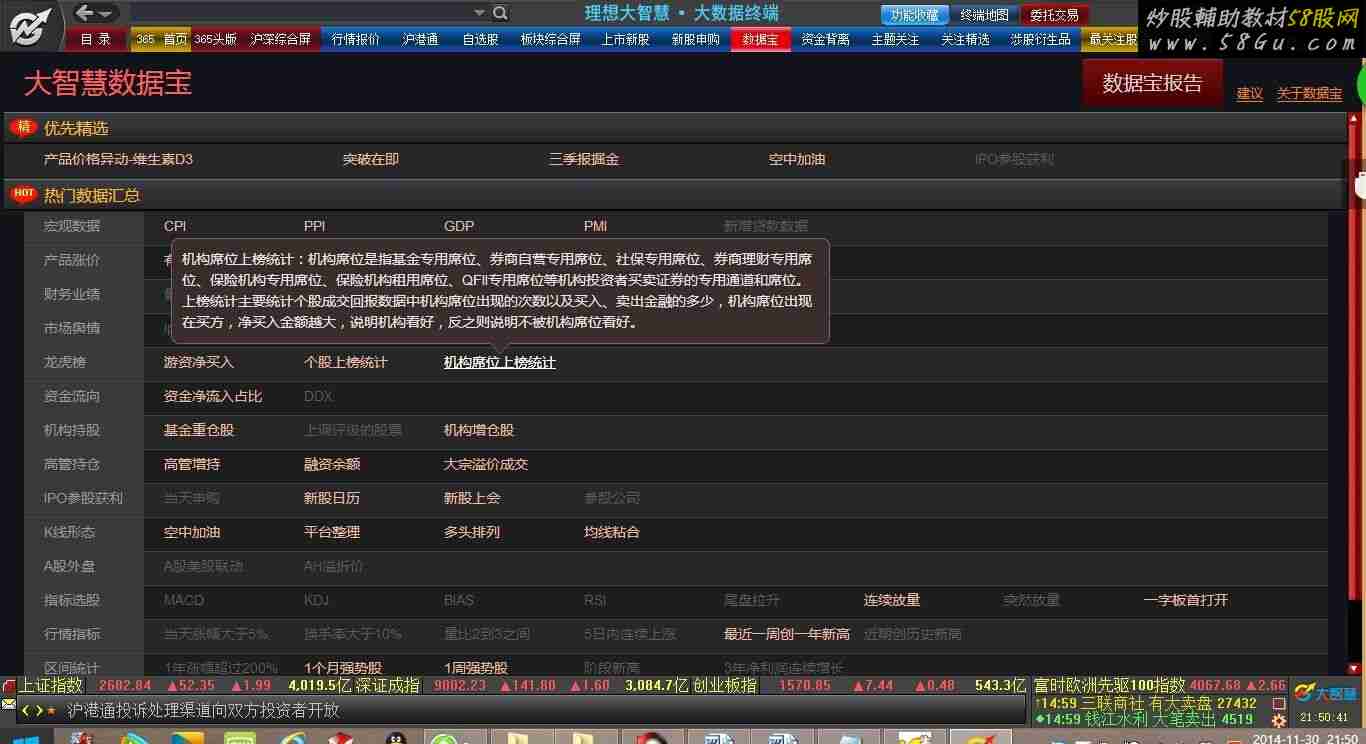Click the magnifier search icon
This screenshot has width=1366, height=744.
tap(500, 13)
